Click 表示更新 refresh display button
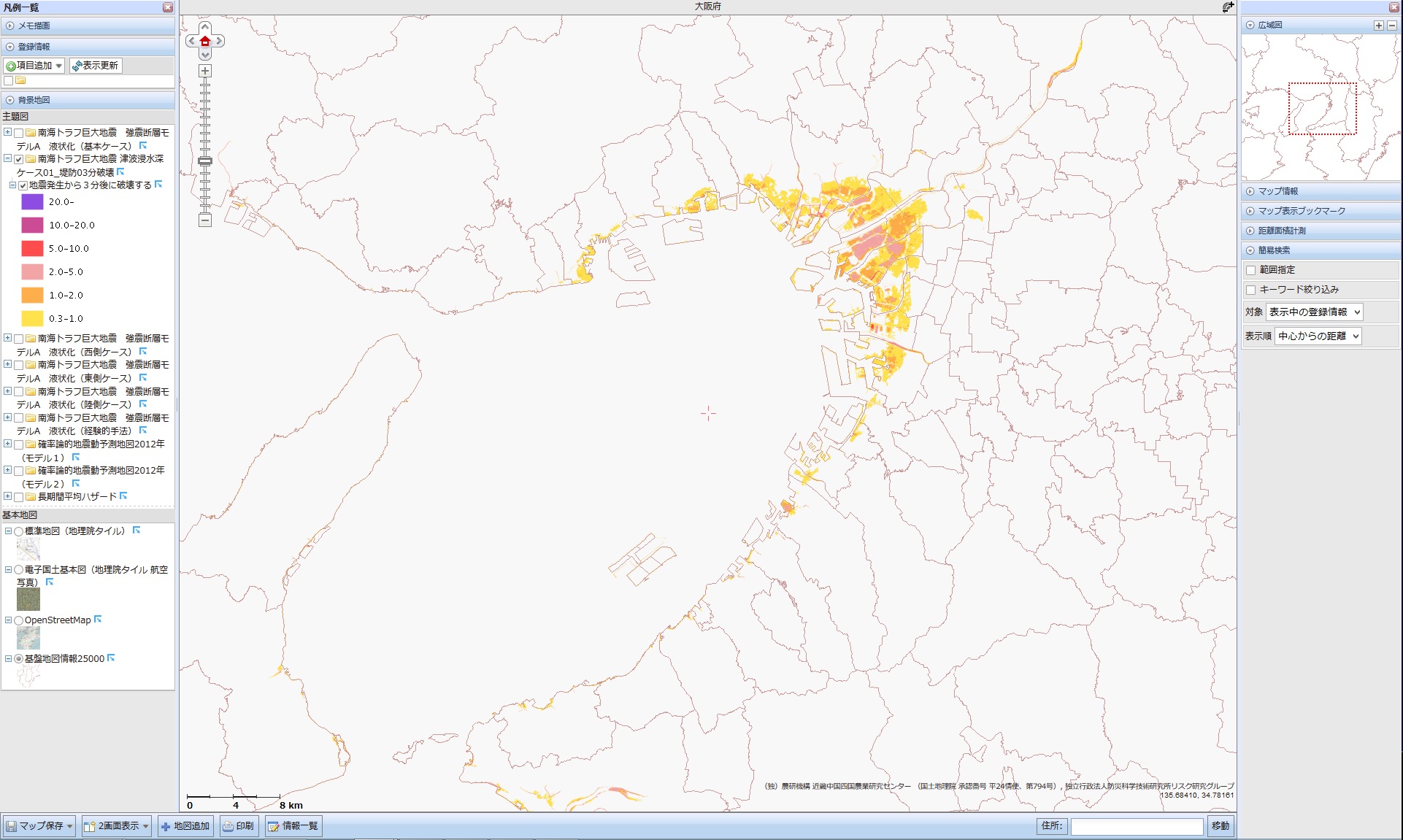Image resolution: width=1403 pixels, height=840 pixels. (96, 66)
